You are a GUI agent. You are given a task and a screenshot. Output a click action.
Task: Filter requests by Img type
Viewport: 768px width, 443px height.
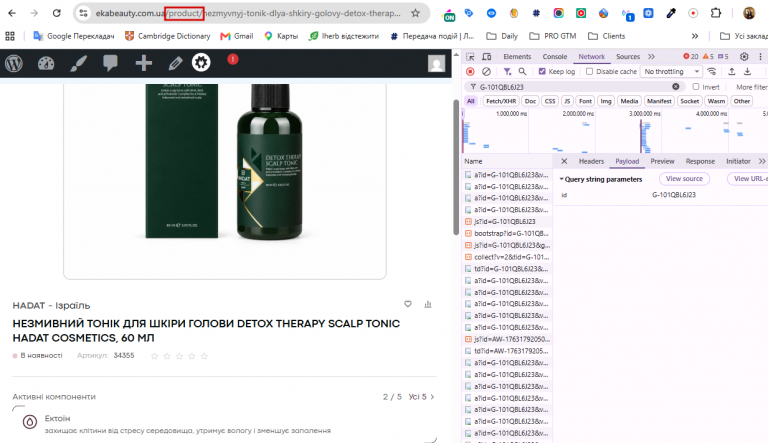pyautogui.click(x=606, y=101)
